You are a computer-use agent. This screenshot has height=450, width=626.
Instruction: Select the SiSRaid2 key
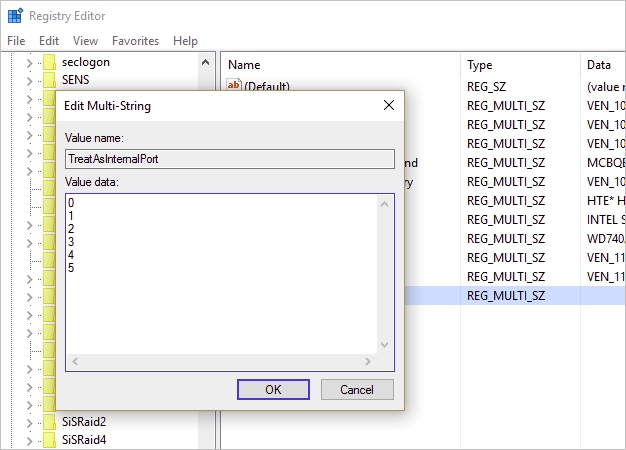[84, 422]
